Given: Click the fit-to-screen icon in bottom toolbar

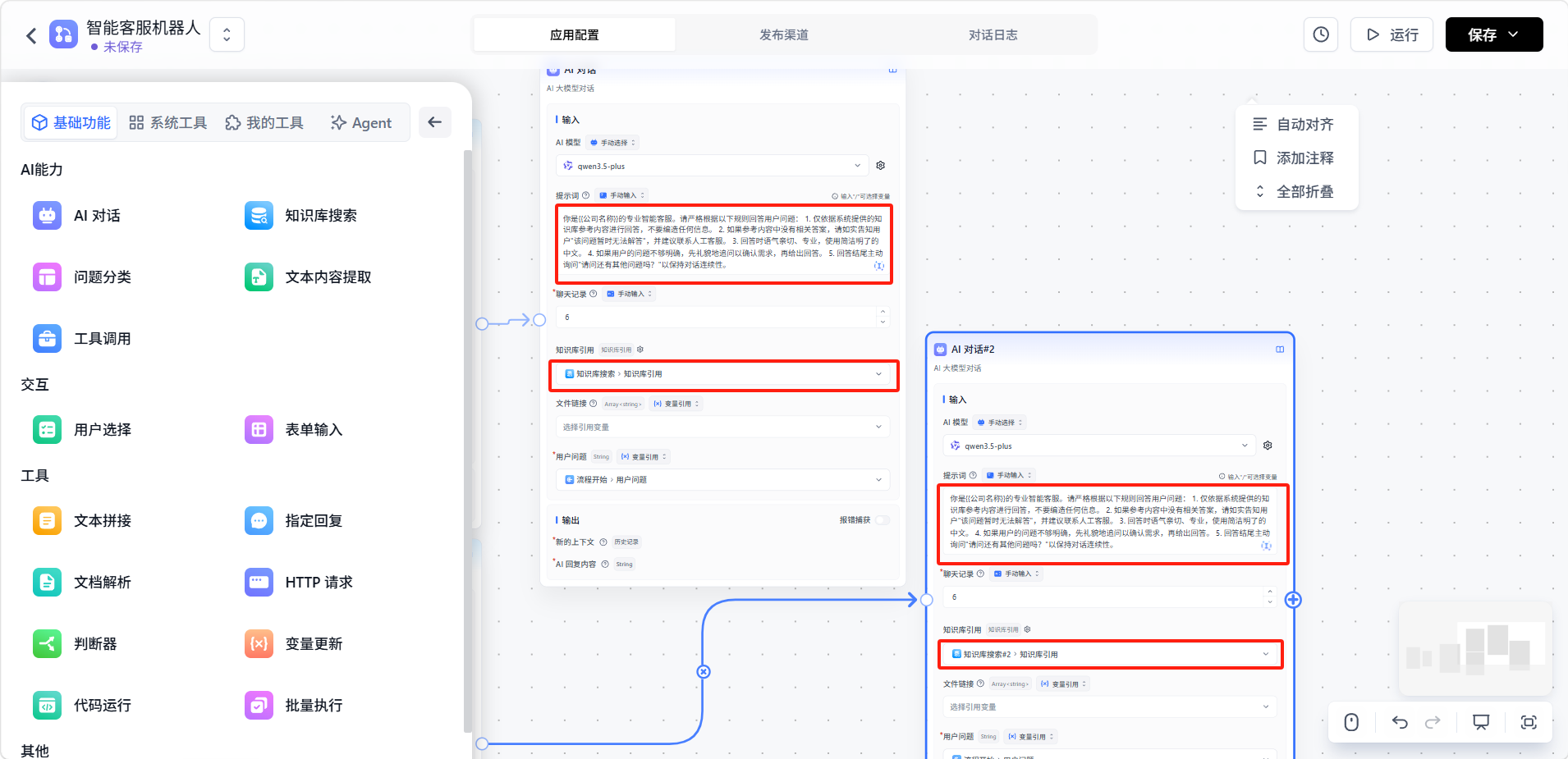Looking at the screenshot, I should coord(1529,722).
